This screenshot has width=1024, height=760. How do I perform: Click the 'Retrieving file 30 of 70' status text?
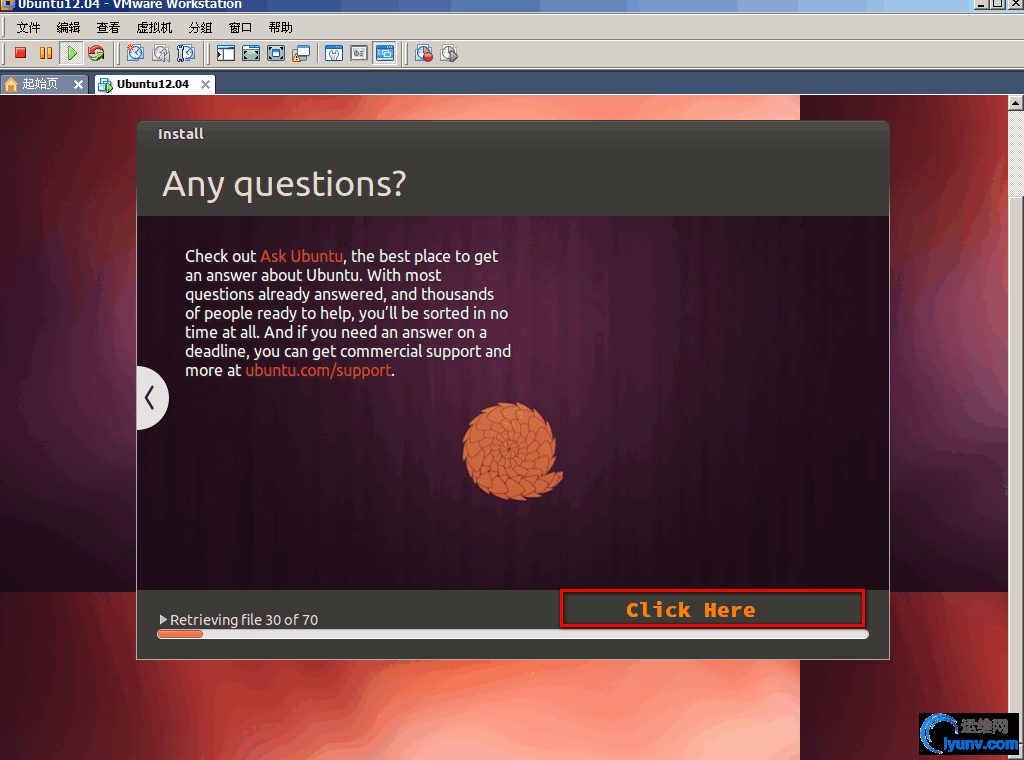coord(244,620)
